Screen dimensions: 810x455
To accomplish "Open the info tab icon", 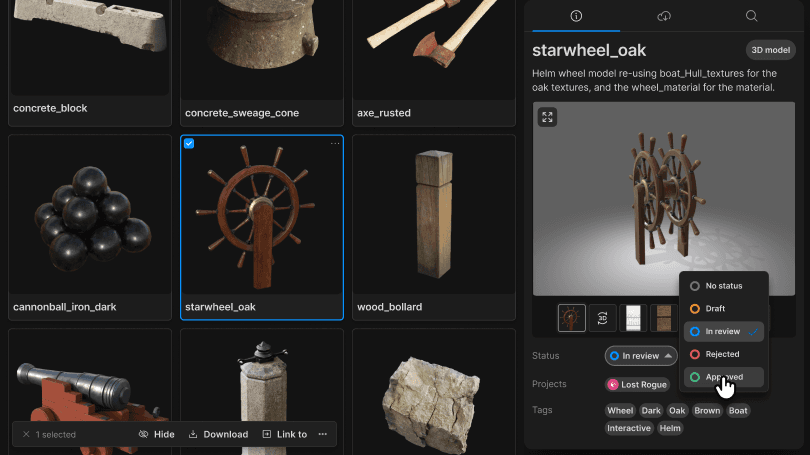I will click(x=576, y=16).
